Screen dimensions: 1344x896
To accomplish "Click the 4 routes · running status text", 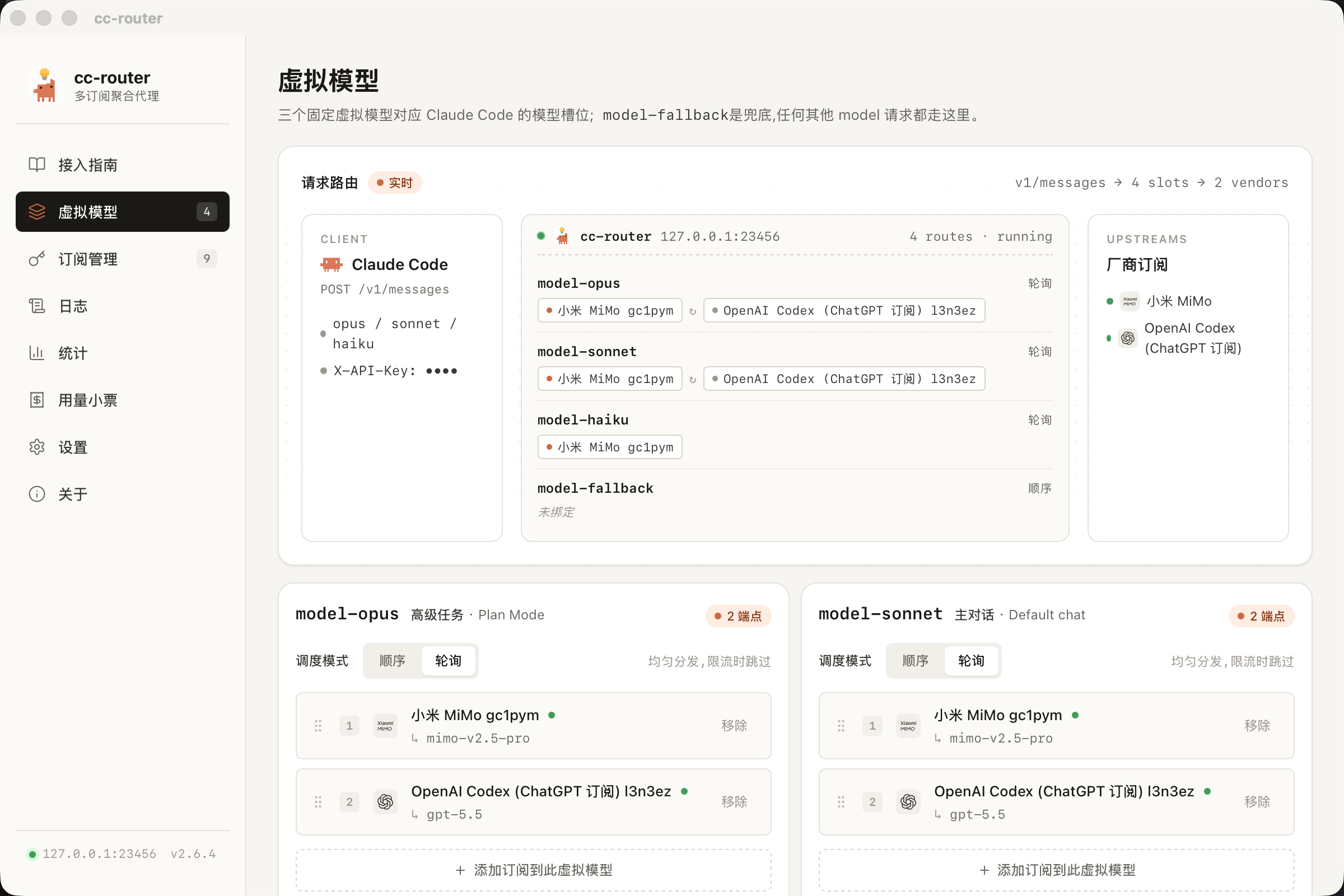I will point(981,236).
